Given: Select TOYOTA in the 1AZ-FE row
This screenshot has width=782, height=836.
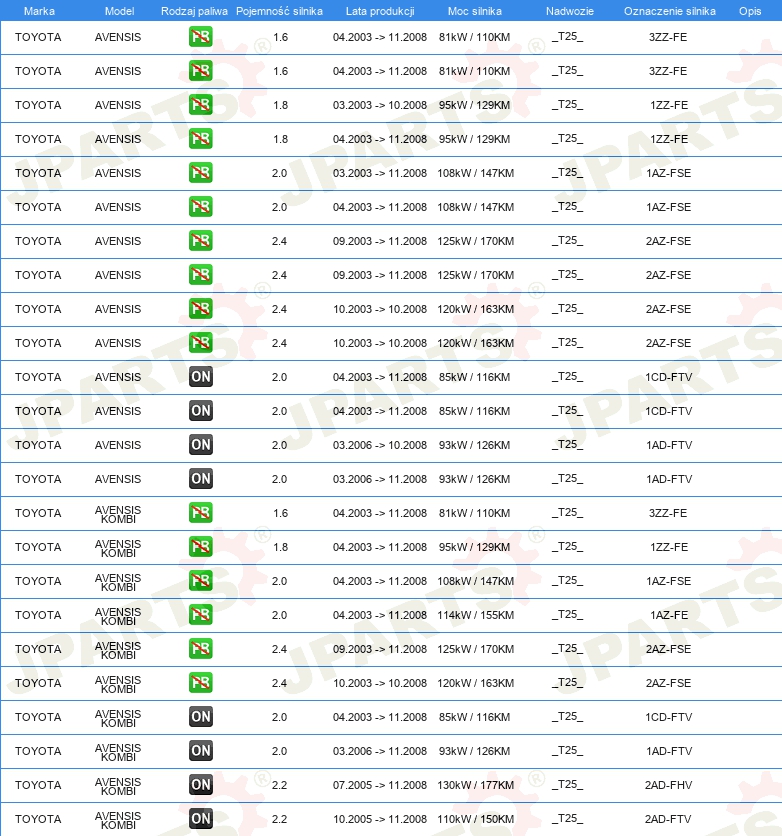Looking at the screenshot, I should 38,615.
